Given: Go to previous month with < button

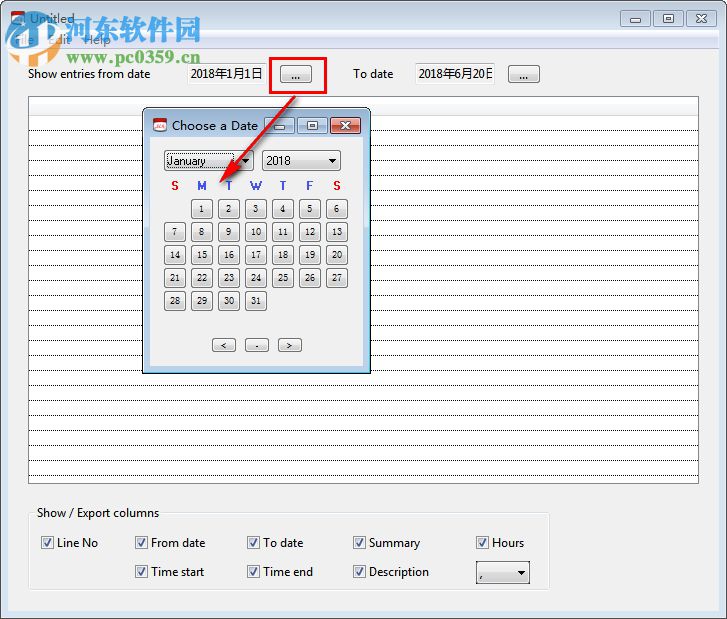Looking at the screenshot, I should (x=224, y=345).
